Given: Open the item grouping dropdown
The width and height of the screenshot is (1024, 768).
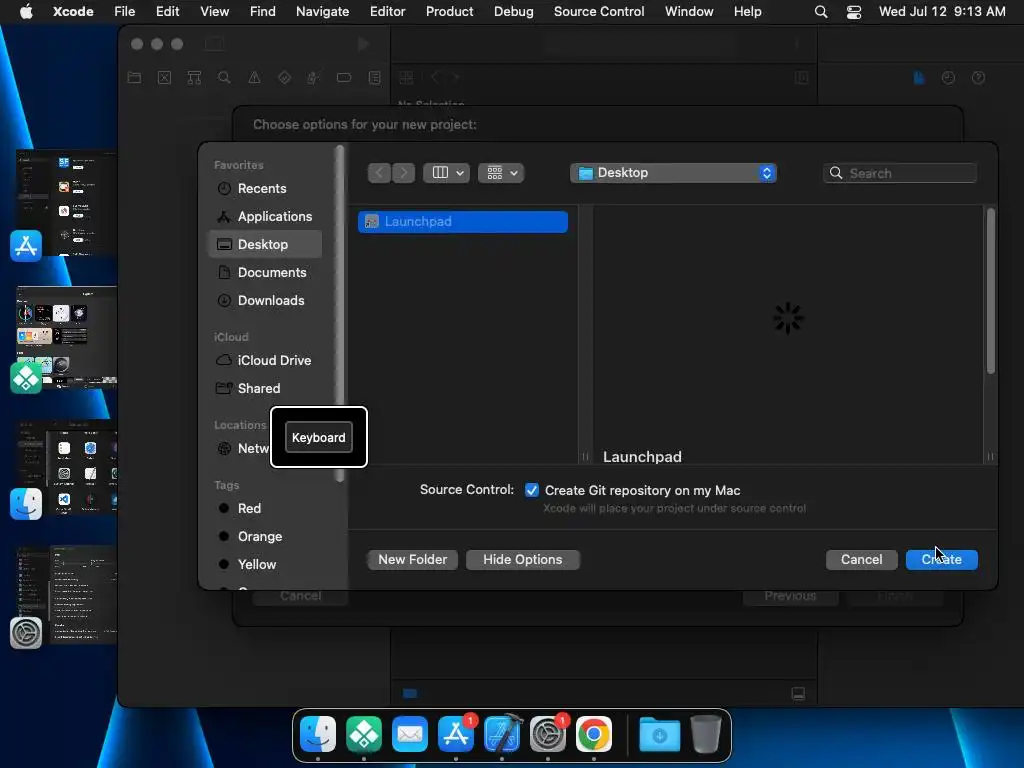Looking at the screenshot, I should click(502, 173).
